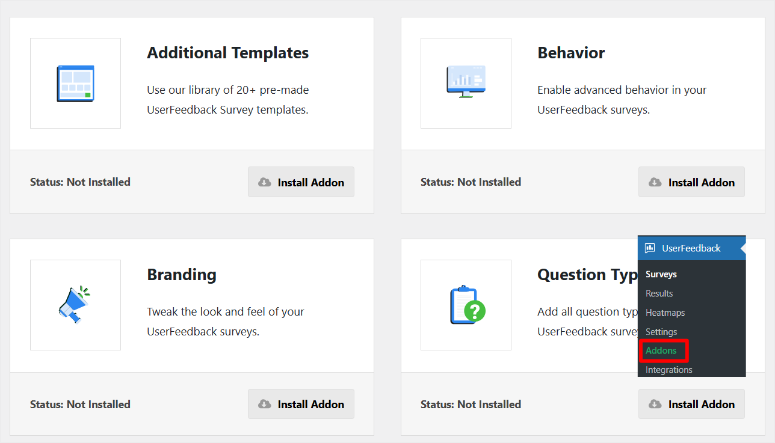Click the Behavior addon monitor icon

(x=465, y=83)
